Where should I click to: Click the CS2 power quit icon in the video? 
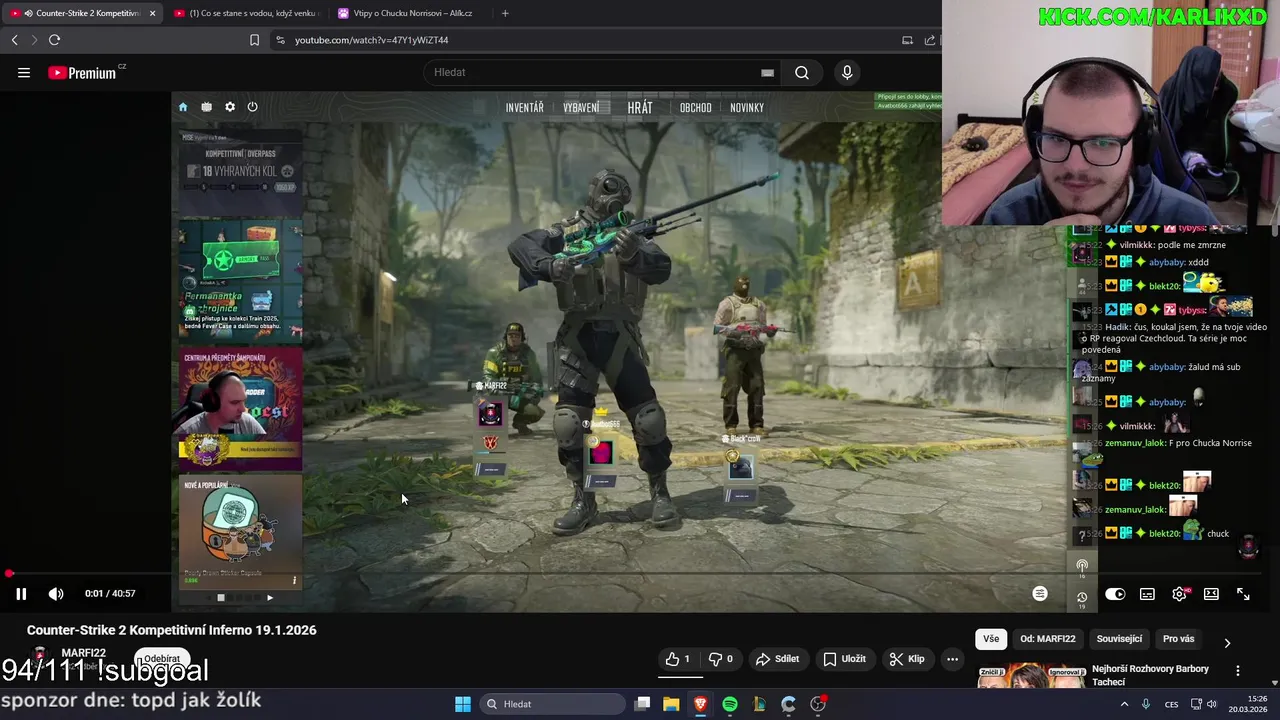pos(252,107)
